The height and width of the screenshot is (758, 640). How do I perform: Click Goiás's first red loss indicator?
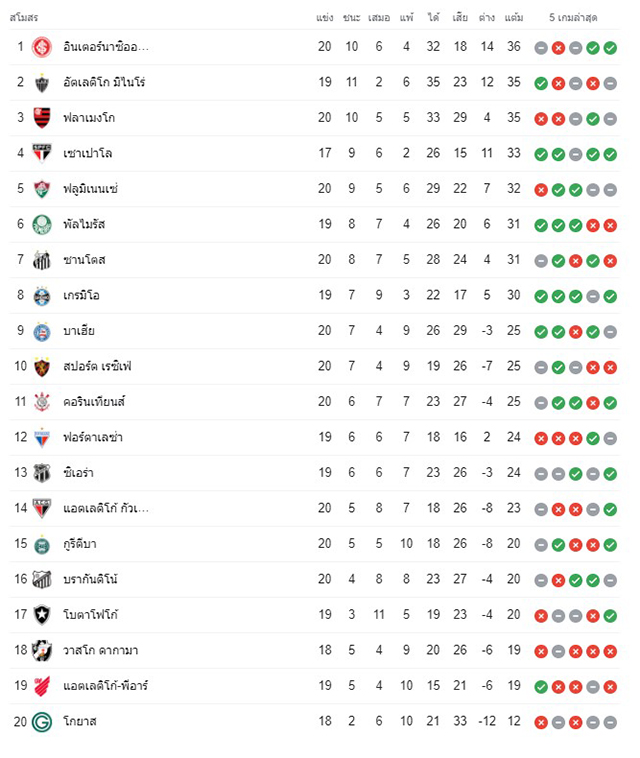[541, 722]
